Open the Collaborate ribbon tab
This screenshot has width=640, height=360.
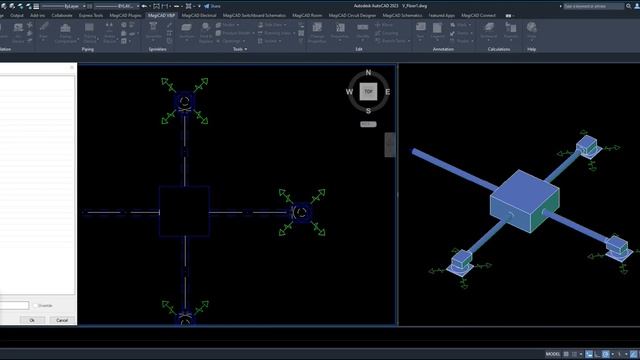coord(62,16)
